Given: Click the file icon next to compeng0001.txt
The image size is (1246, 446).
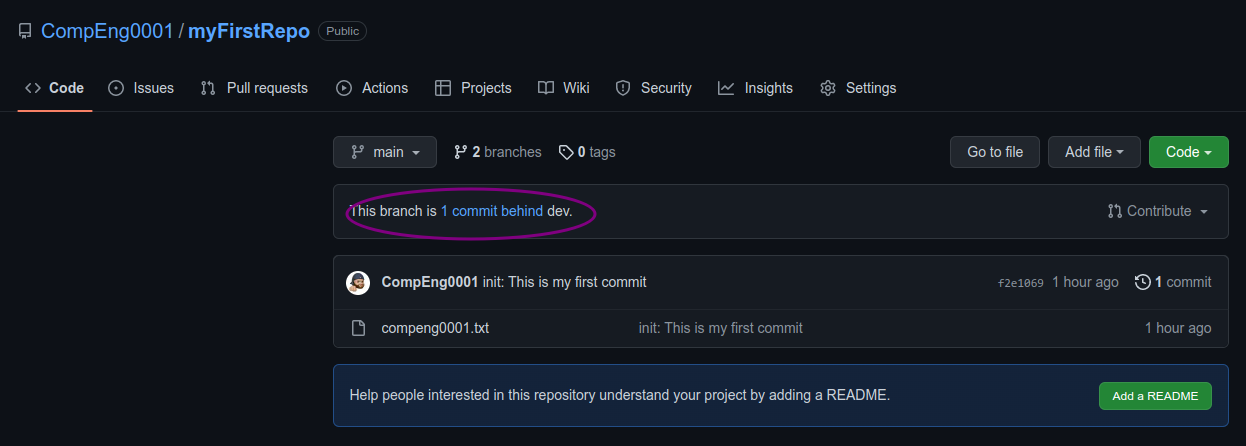Looking at the screenshot, I should tap(358, 328).
